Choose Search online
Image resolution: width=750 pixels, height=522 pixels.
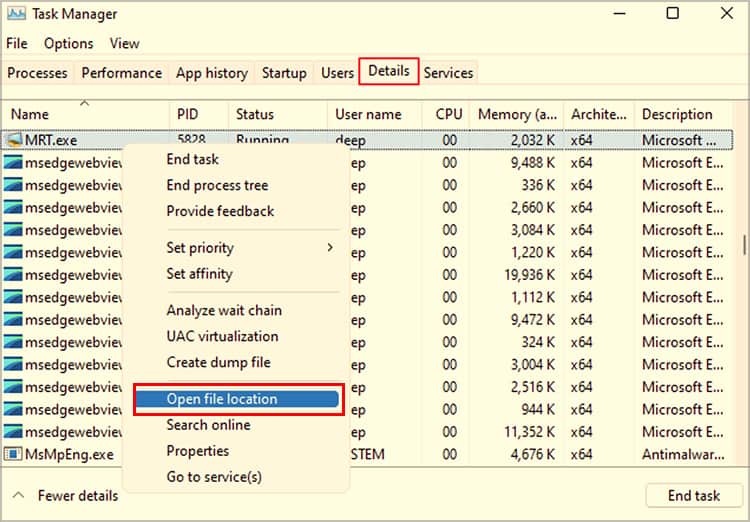click(x=209, y=425)
